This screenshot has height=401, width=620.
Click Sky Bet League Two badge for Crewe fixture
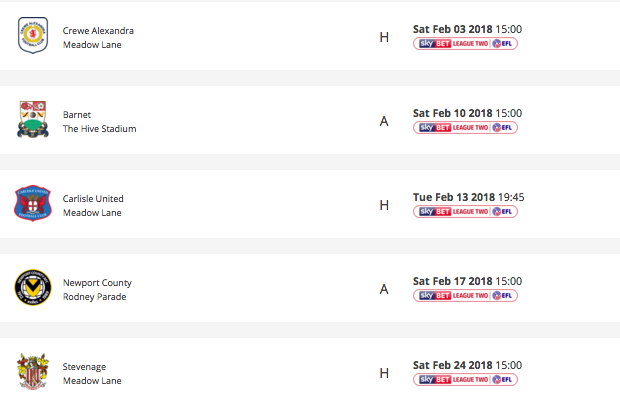tap(464, 44)
